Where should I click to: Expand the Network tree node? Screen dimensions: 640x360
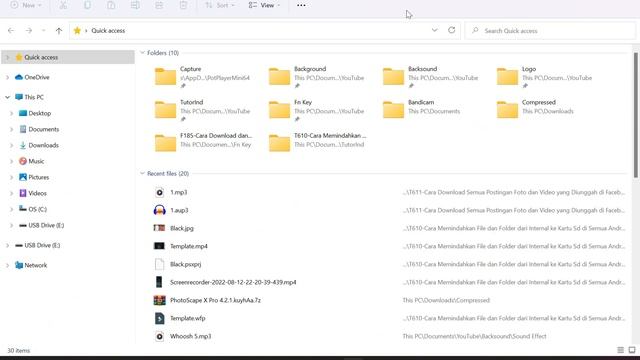tap(7, 265)
